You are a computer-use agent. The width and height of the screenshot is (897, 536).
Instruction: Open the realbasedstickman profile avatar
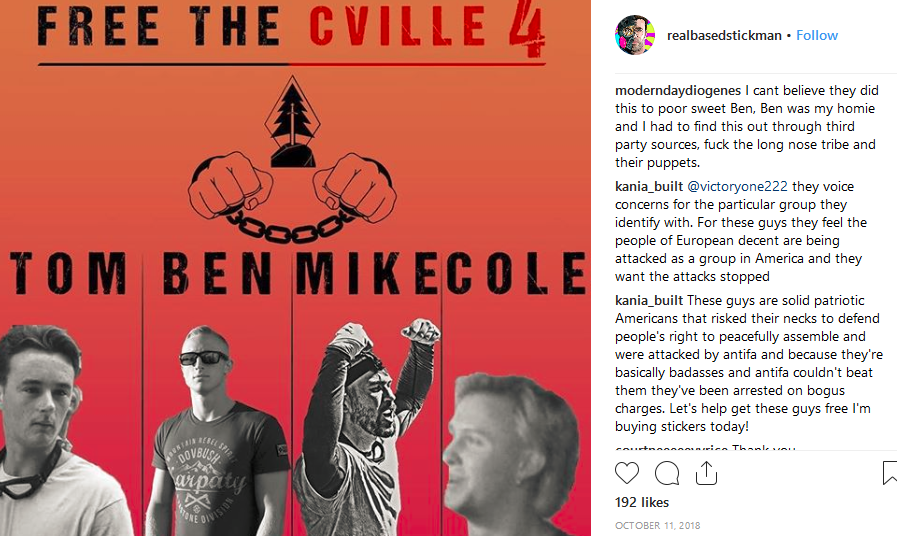pyautogui.click(x=635, y=35)
